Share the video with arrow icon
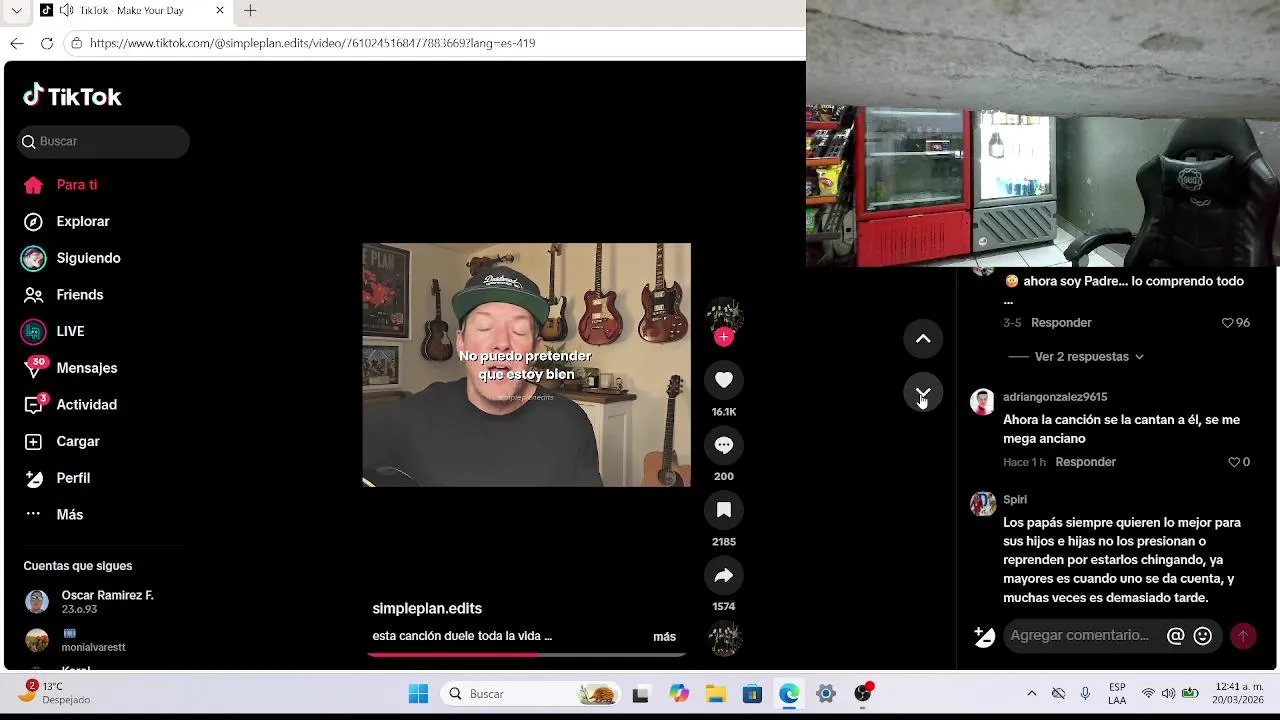Viewport: 1280px width, 720px height. 724,575
